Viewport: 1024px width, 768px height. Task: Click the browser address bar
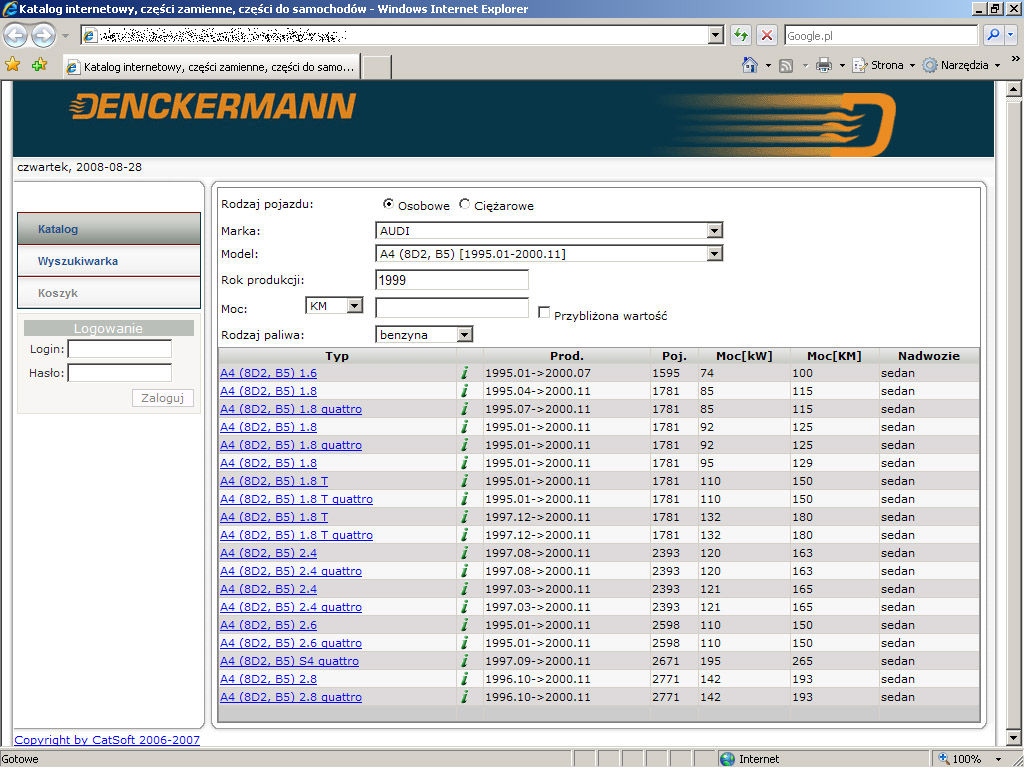(x=395, y=35)
